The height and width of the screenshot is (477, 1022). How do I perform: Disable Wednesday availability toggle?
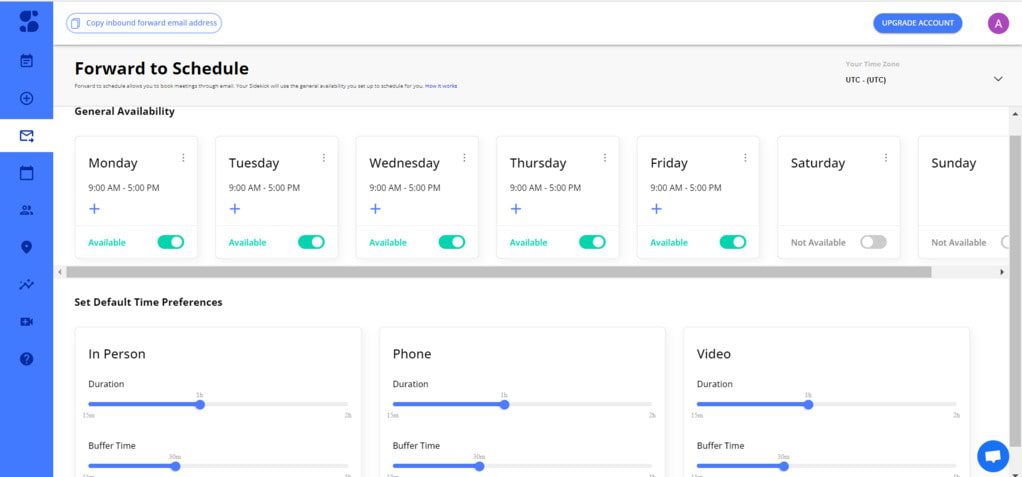(452, 242)
